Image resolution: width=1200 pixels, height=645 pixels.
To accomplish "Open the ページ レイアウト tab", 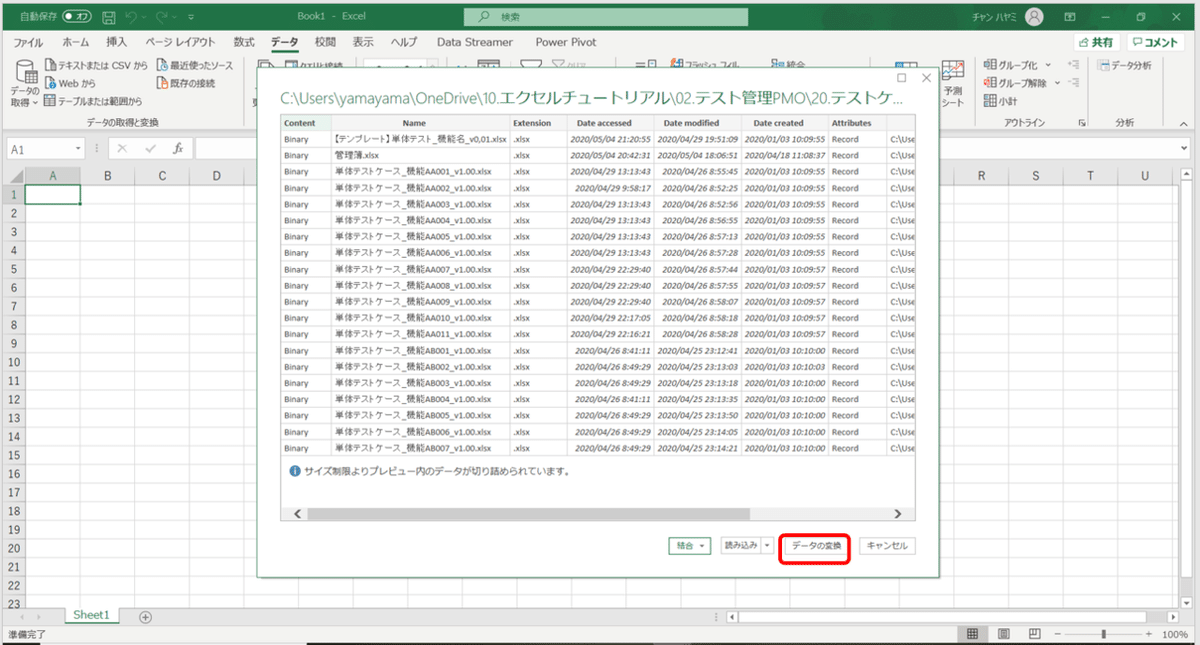I will point(180,42).
